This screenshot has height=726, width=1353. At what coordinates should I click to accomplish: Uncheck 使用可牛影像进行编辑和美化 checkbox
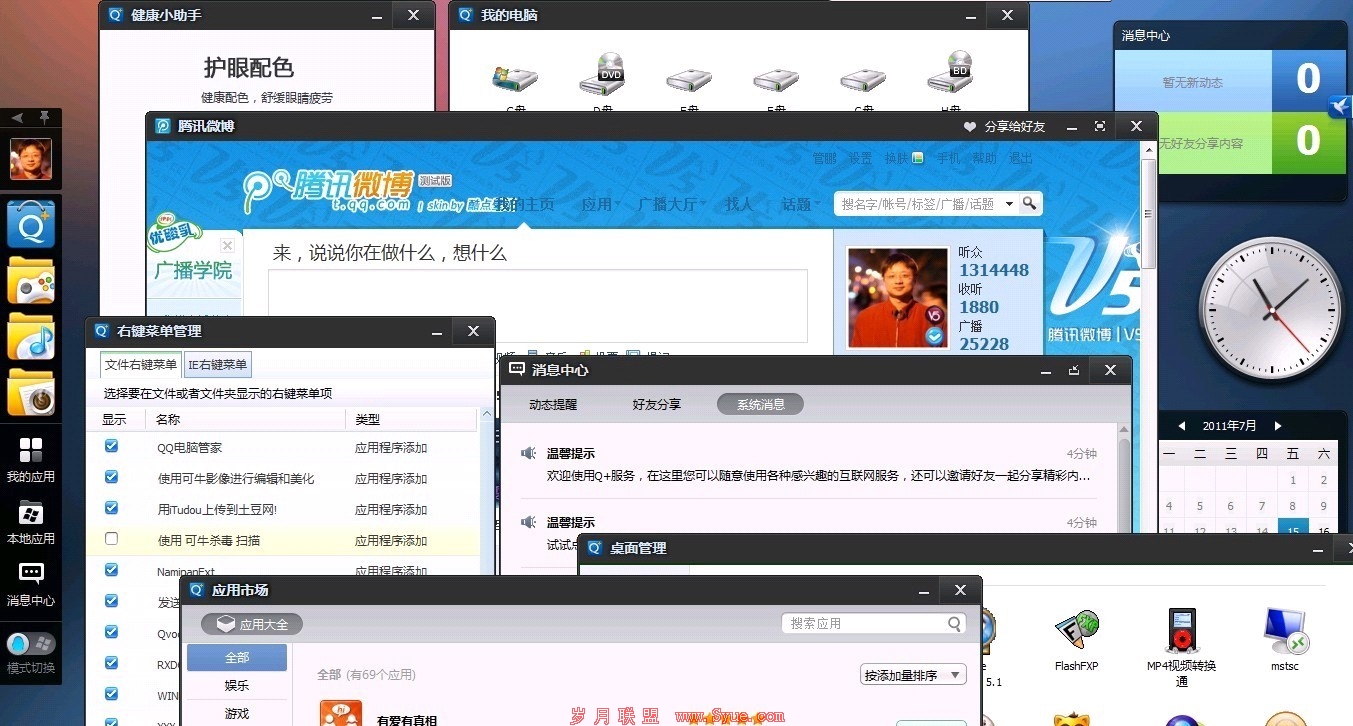pos(111,477)
